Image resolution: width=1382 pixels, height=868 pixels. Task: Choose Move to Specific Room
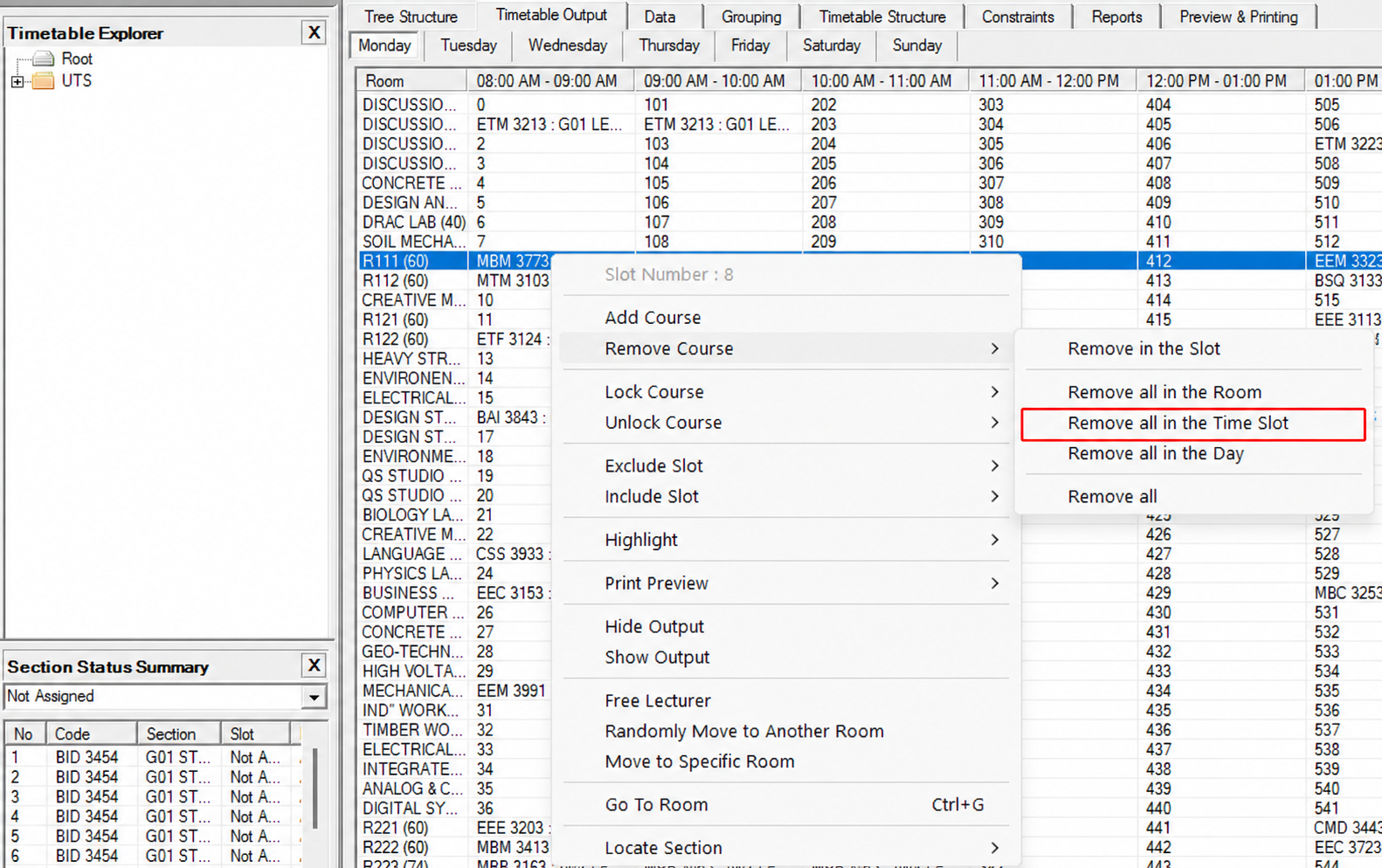click(x=786, y=761)
